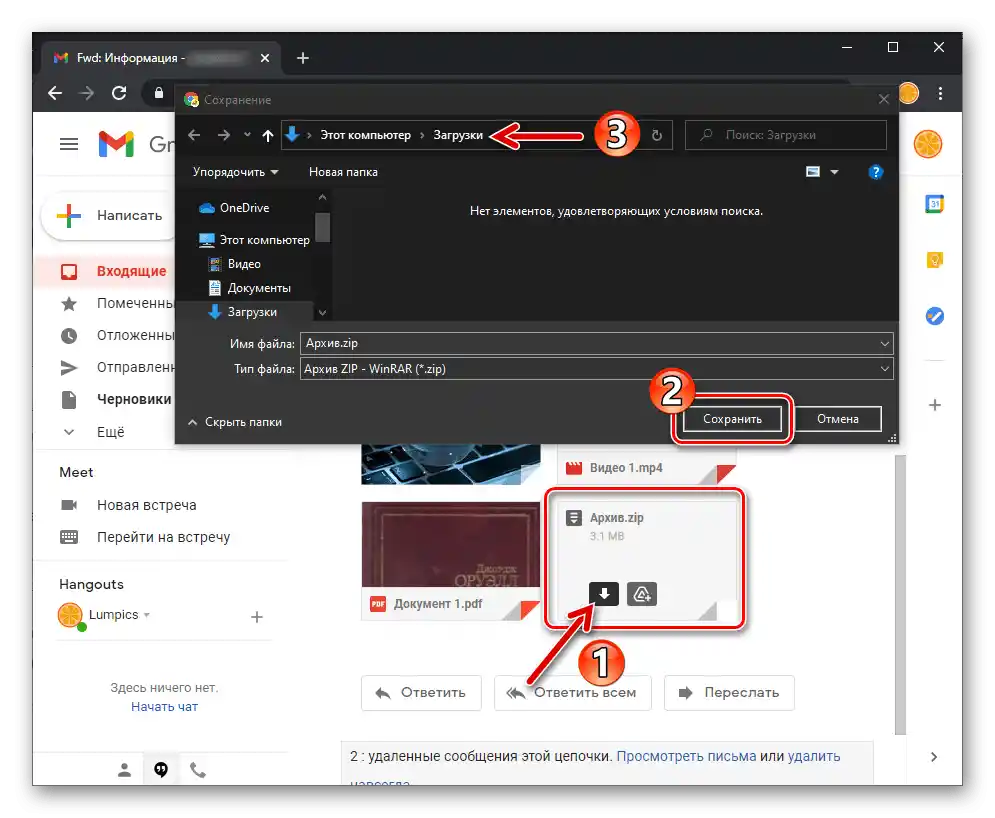Click the Сохранить button
This screenshot has height=818, width=995.
732,419
